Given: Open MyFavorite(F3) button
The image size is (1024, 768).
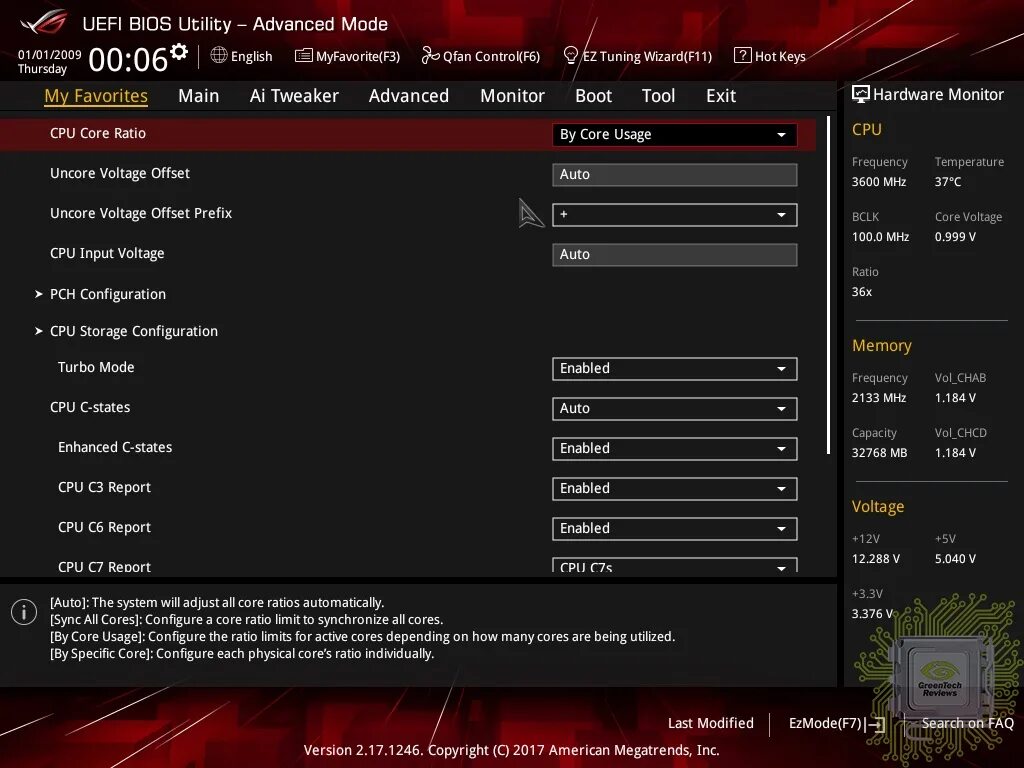Looking at the screenshot, I should click(x=347, y=56).
